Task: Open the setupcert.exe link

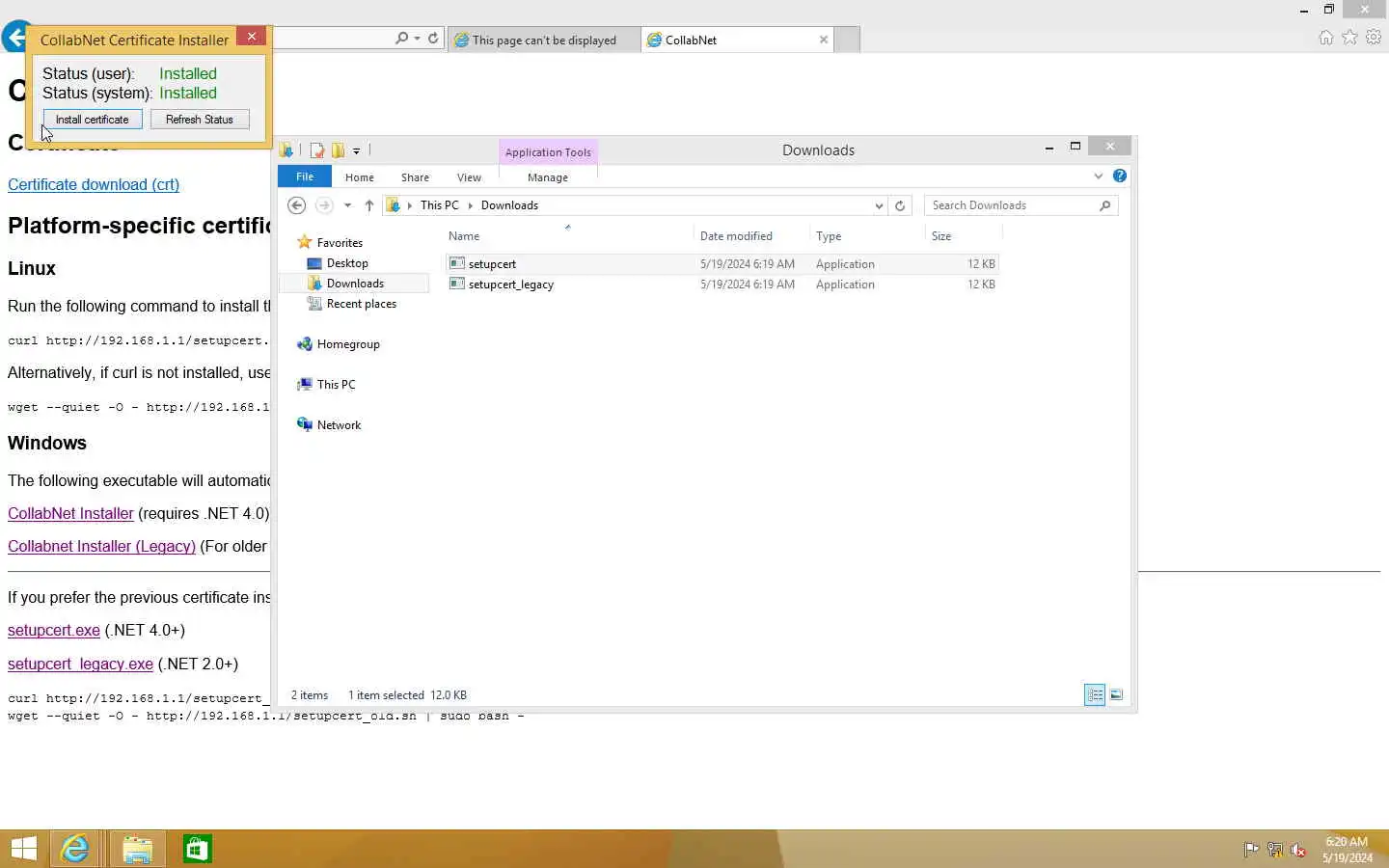Action: [x=54, y=630]
